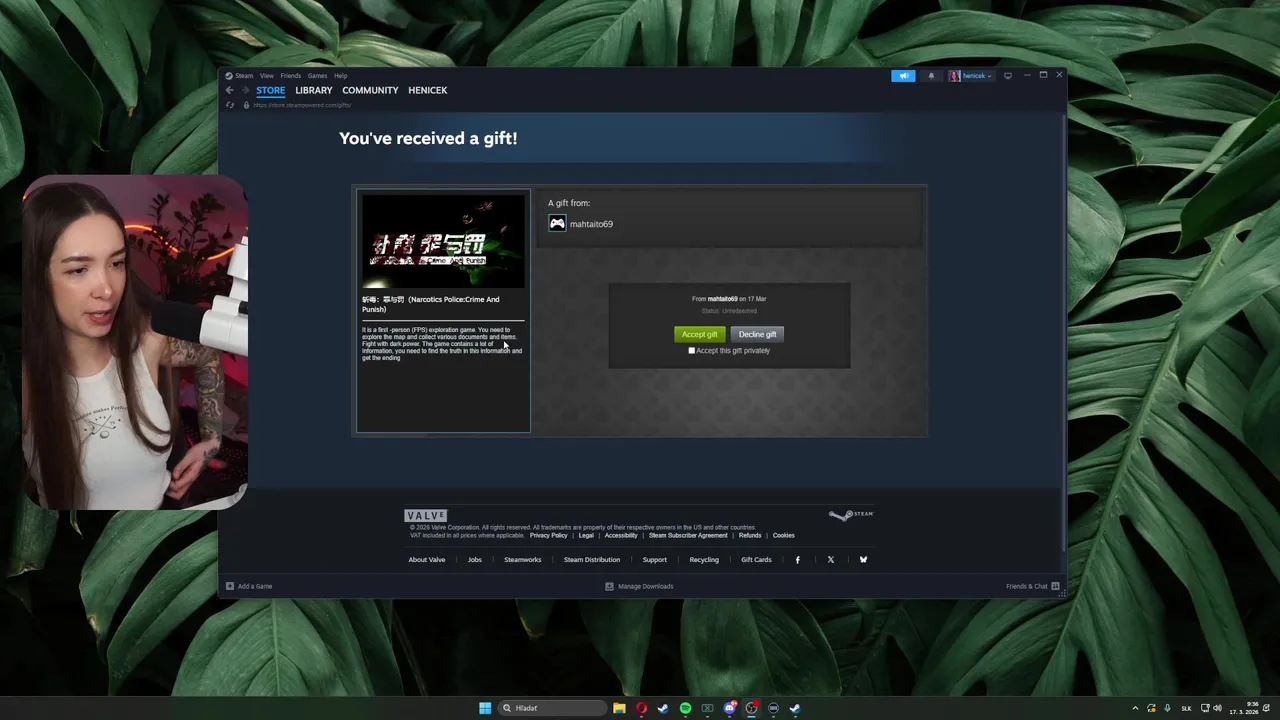This screenshot has height=720, width=1280.
Task: Open the Steam Subscriber Agreement link
Action: click(688, 536)
